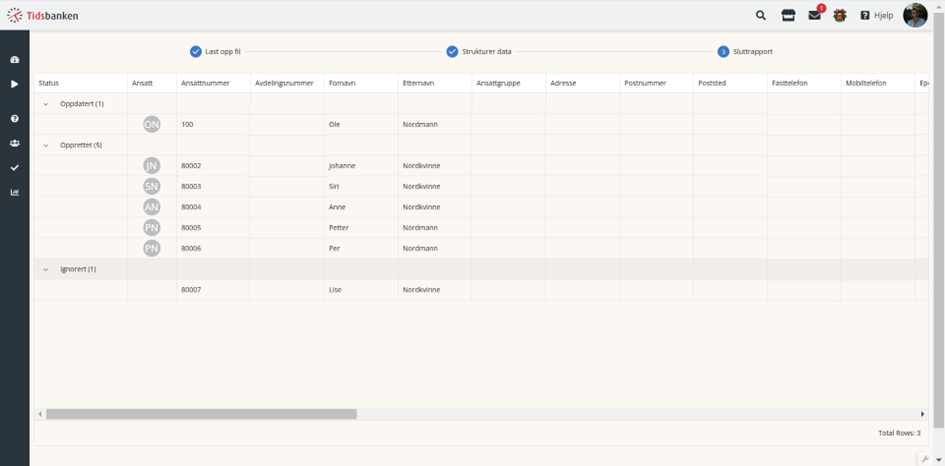Collapse the Ignorert (1) group
The image size is (945, 466).
[46, 269]
